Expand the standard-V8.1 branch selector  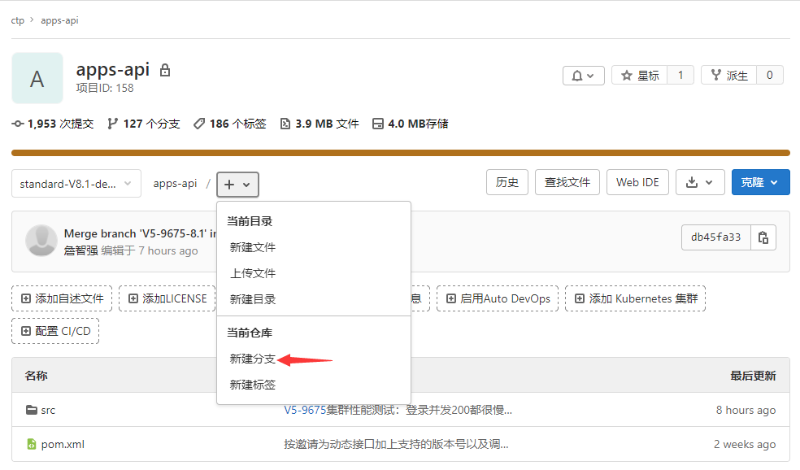pos(75,184)
